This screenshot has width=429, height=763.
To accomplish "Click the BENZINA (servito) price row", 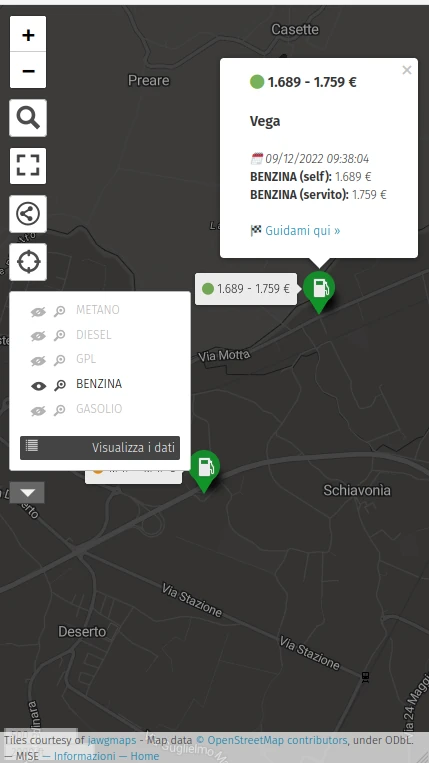I will [318, 195].
